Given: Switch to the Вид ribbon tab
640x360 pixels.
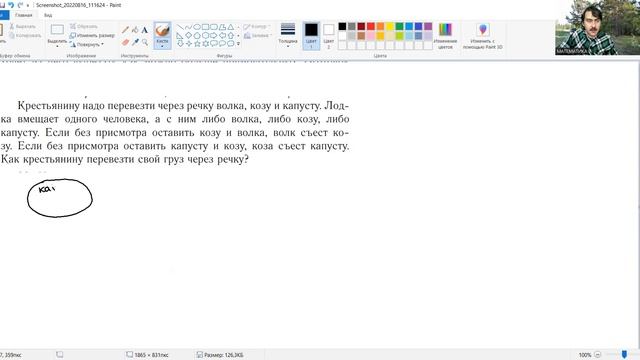Looking at the screenshot, I should pos(48,15).
